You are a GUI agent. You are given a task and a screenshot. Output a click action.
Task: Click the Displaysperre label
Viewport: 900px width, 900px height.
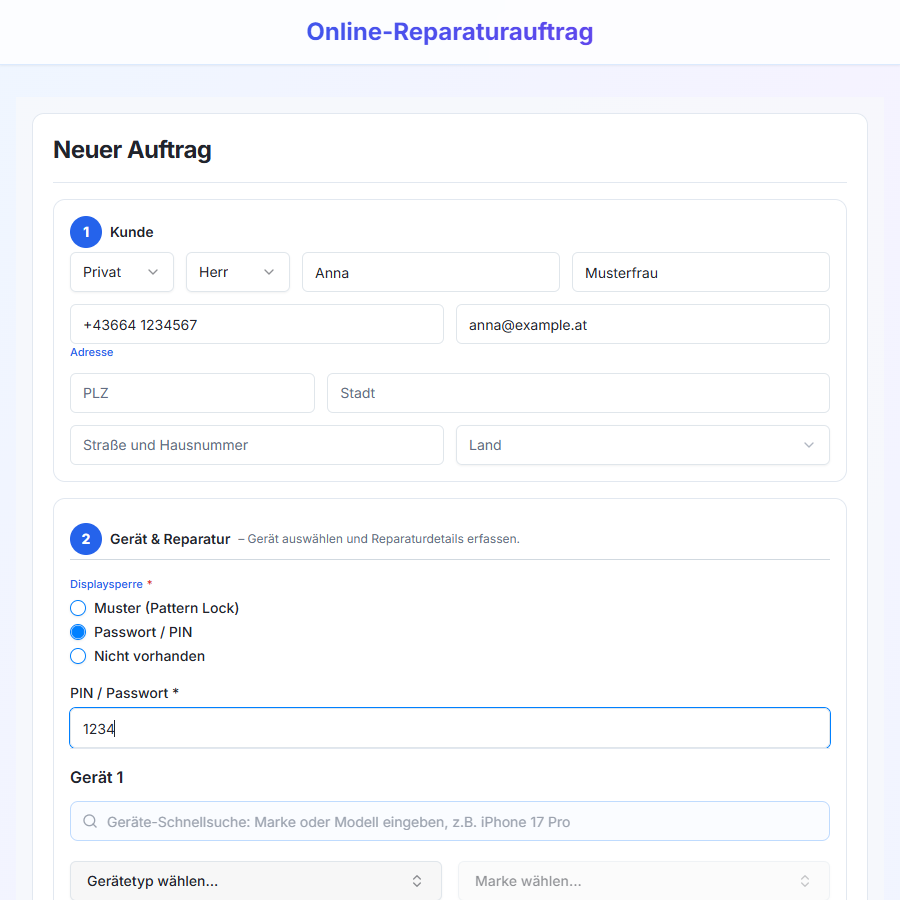click(106, 584)
